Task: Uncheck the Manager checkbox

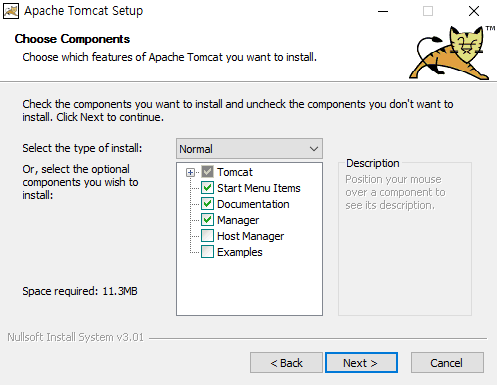Action: point(207,220)
